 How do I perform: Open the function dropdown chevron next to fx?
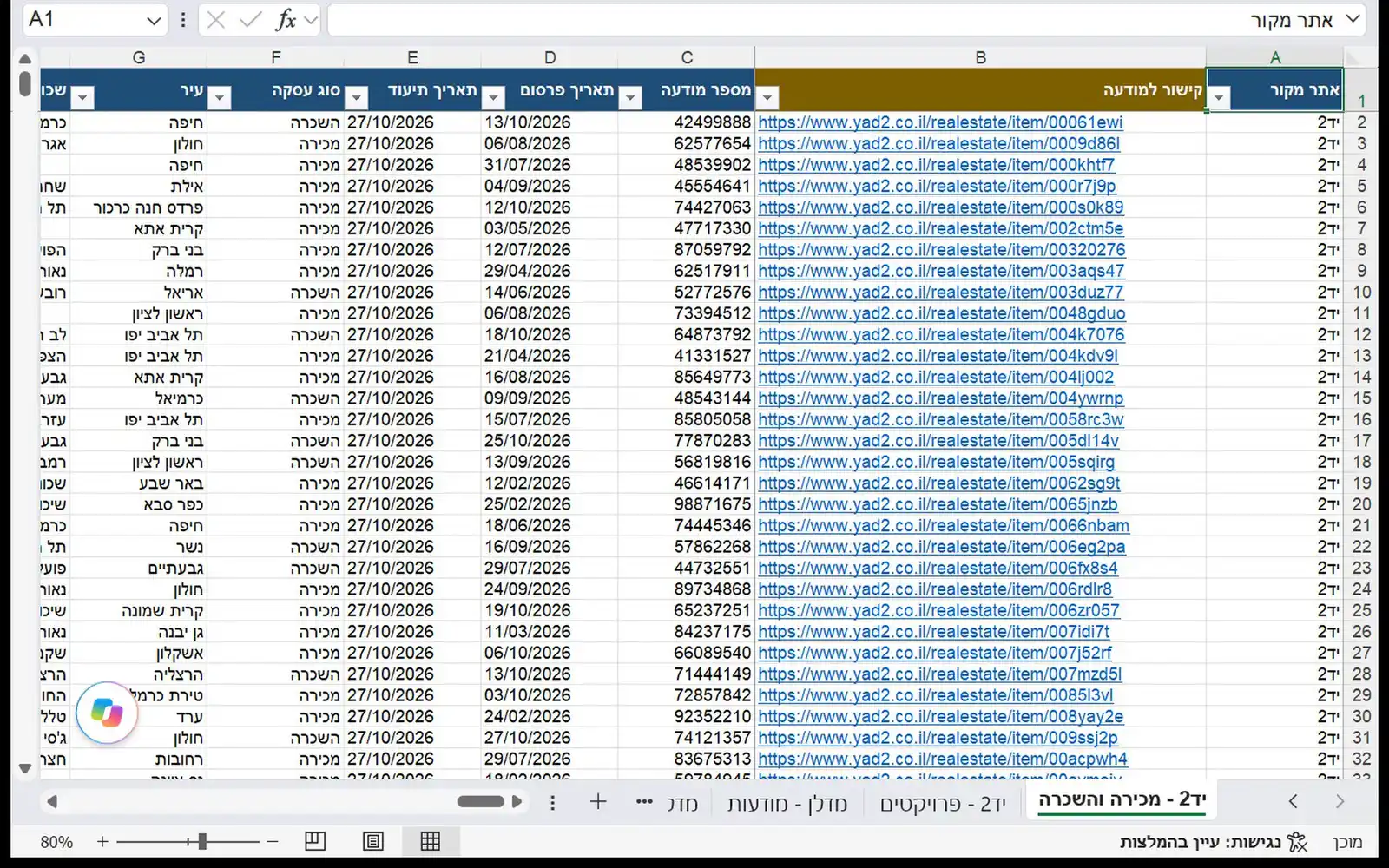tap(312, 20)
